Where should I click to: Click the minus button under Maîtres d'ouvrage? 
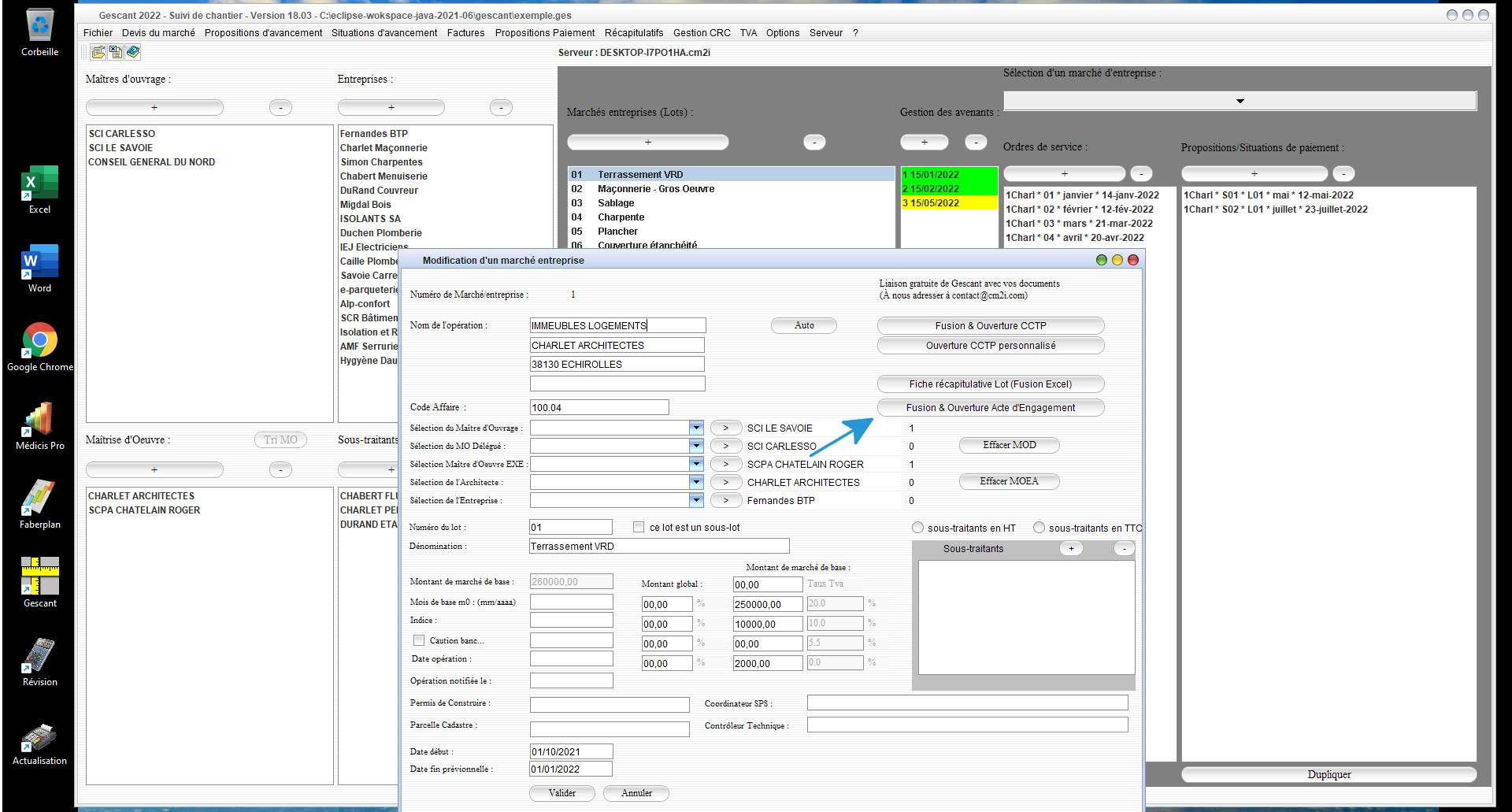[x=280, y=107]
